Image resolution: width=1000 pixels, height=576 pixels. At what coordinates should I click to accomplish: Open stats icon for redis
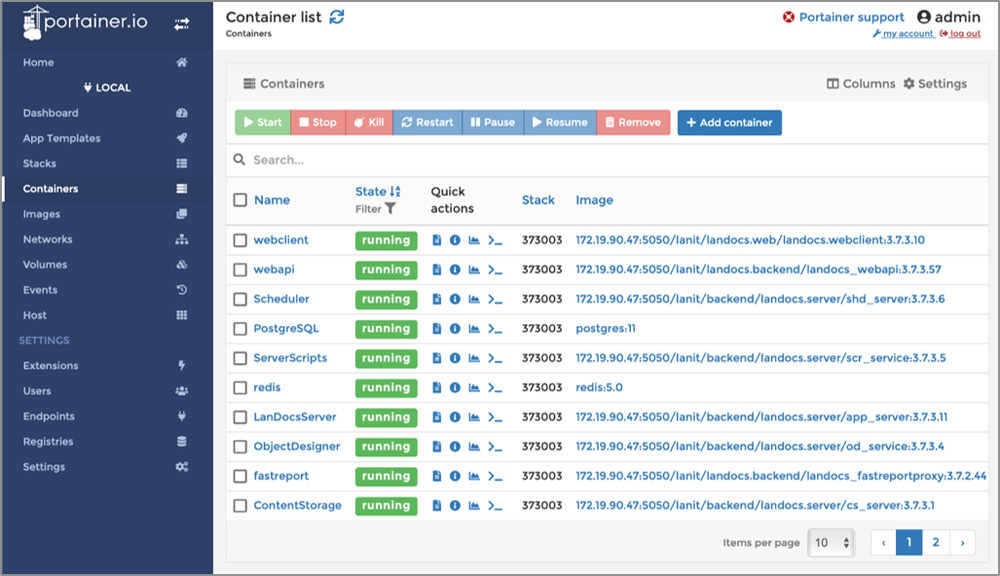(x=474, y=387)
